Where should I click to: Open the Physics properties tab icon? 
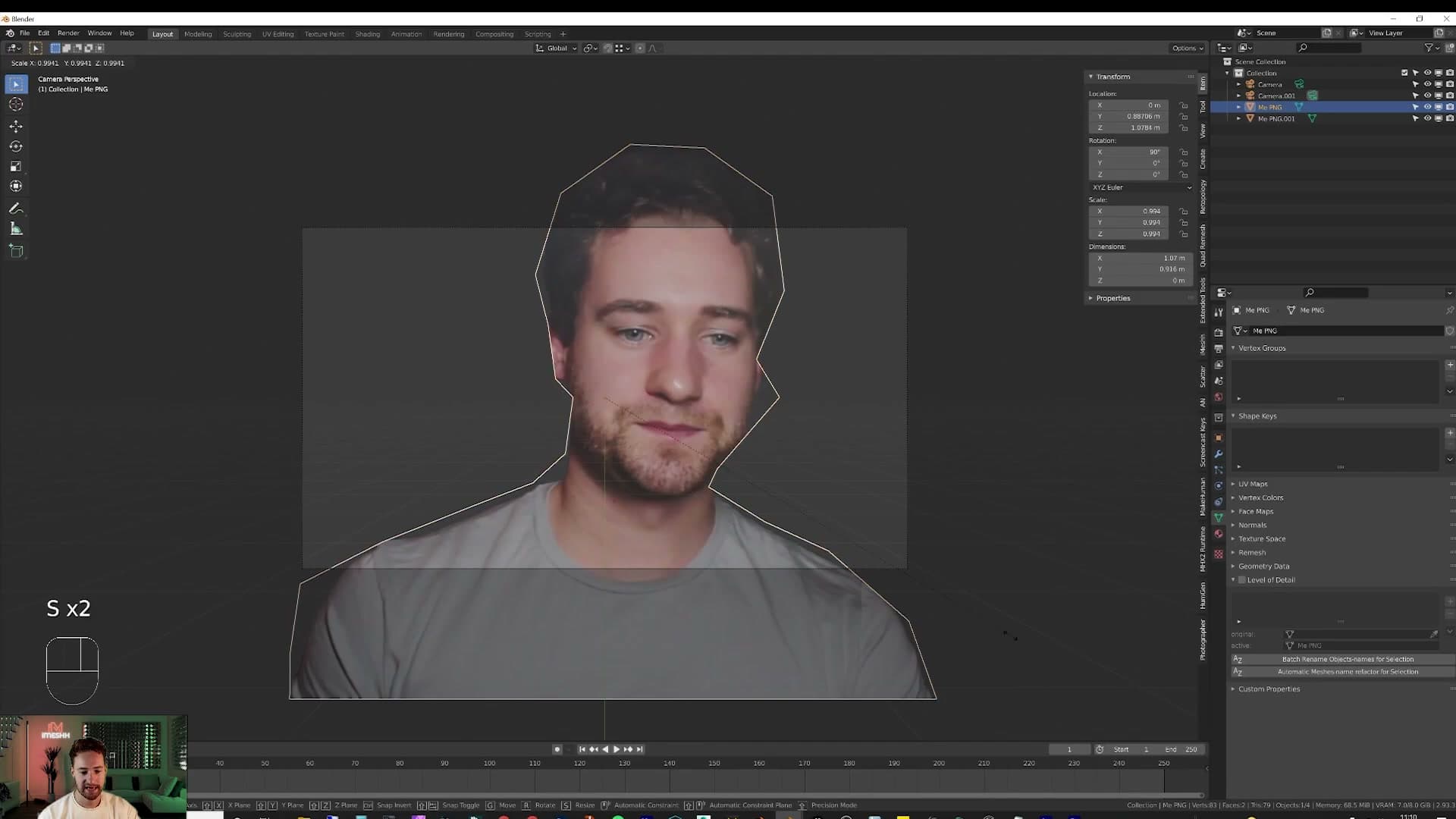pos(1219,486)
